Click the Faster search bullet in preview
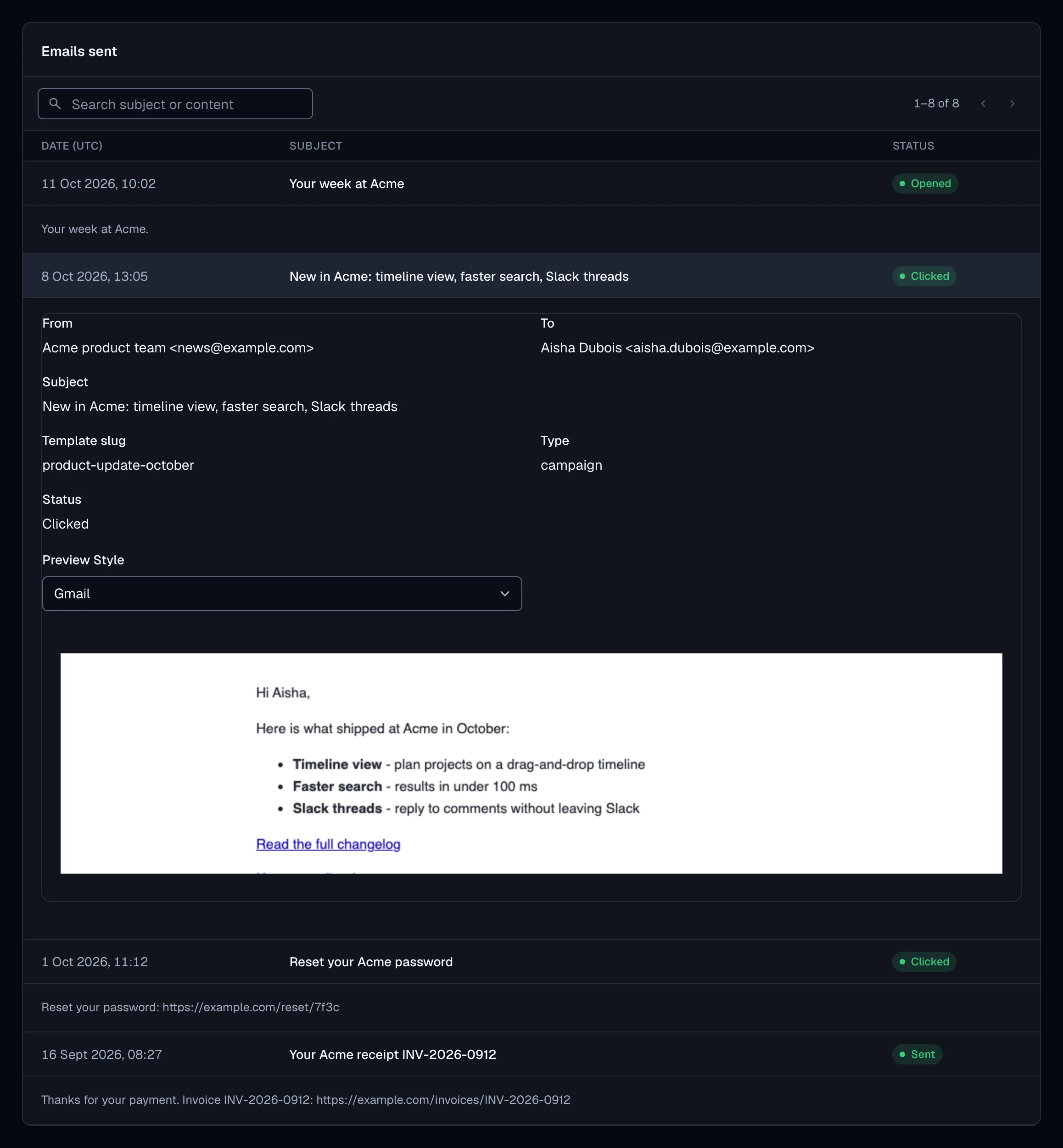The height and width of the screenshot is (1148, 1063). point(415,786)
